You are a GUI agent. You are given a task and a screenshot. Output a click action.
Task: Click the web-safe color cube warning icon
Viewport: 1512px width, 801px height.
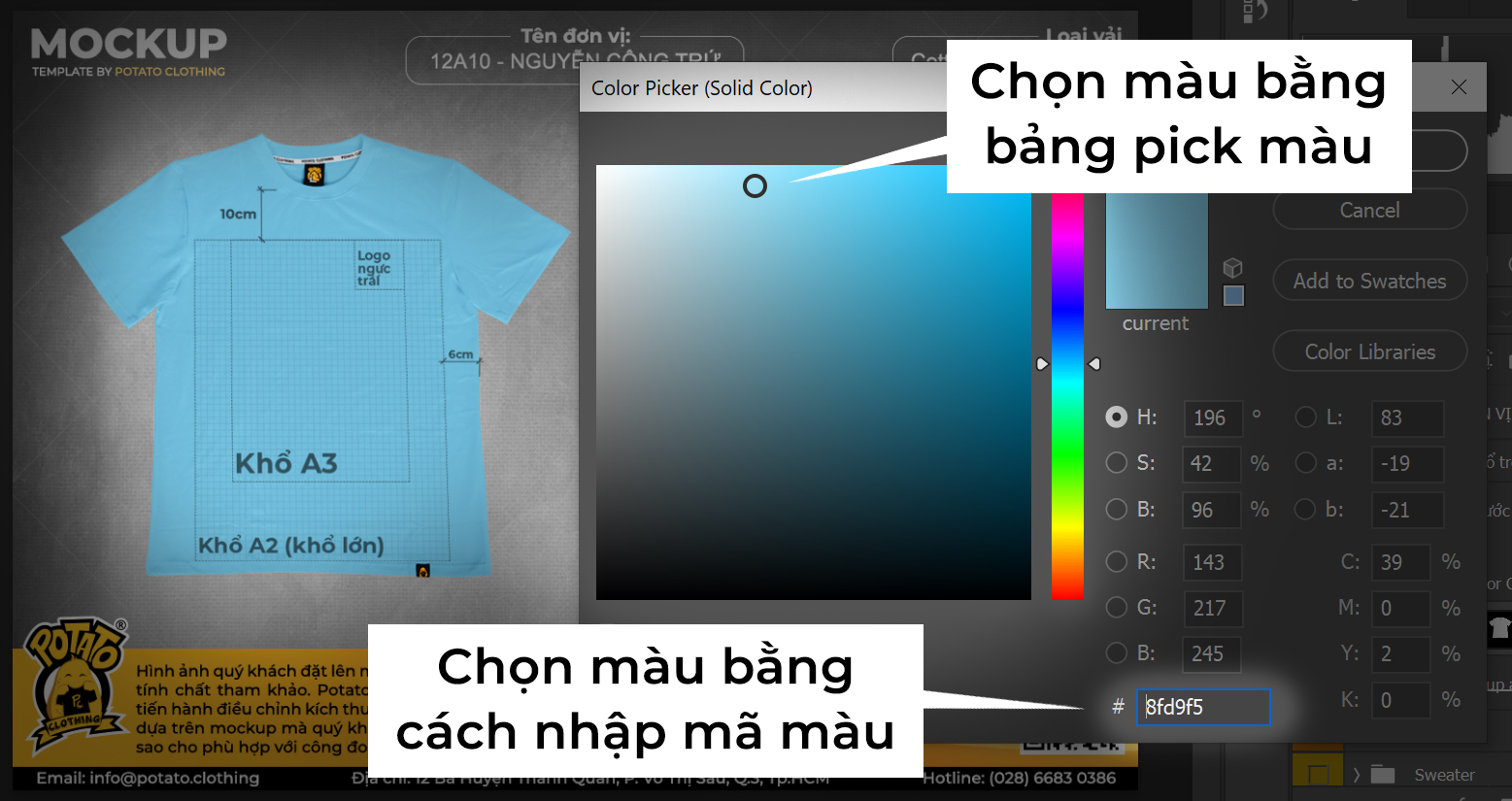click(x=1232, y=267)
